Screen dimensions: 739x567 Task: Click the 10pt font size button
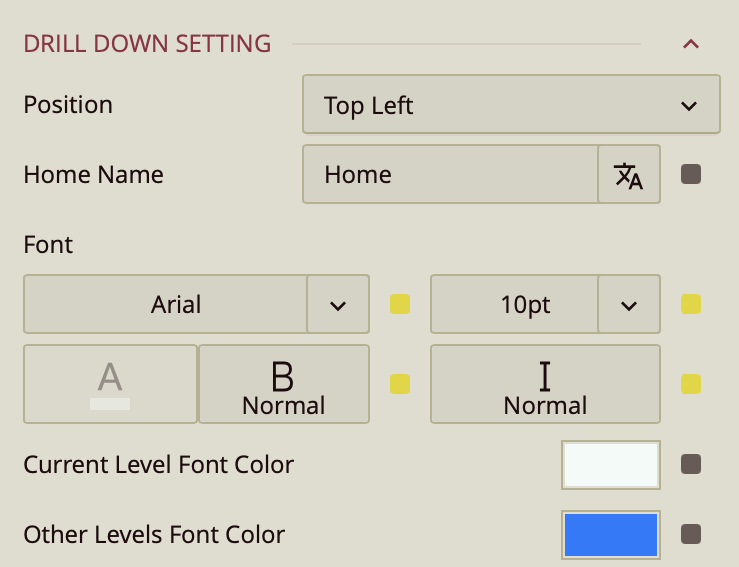pyautogui.click(x=515, y=305)
